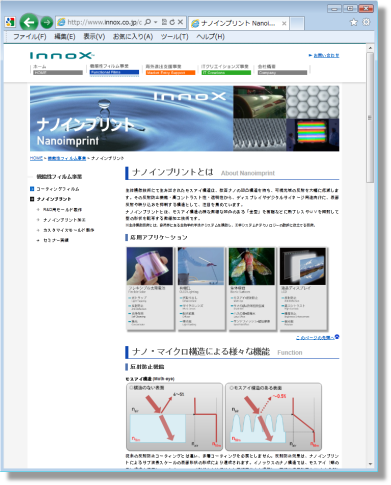Image resolution: width=391 pixels, height=485 pixels.
Task: Click the green IT Creations navigation tab
Action: point(226,72)
